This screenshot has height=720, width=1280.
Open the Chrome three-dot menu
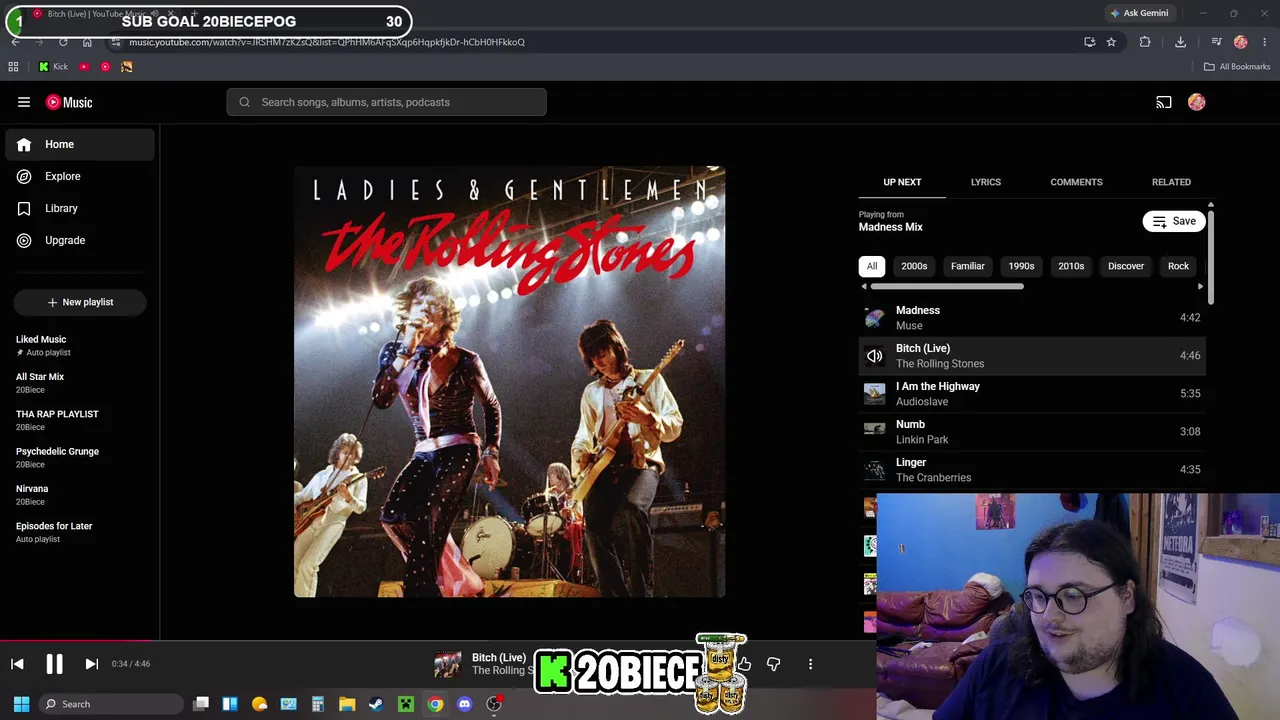coord(1265,42)
